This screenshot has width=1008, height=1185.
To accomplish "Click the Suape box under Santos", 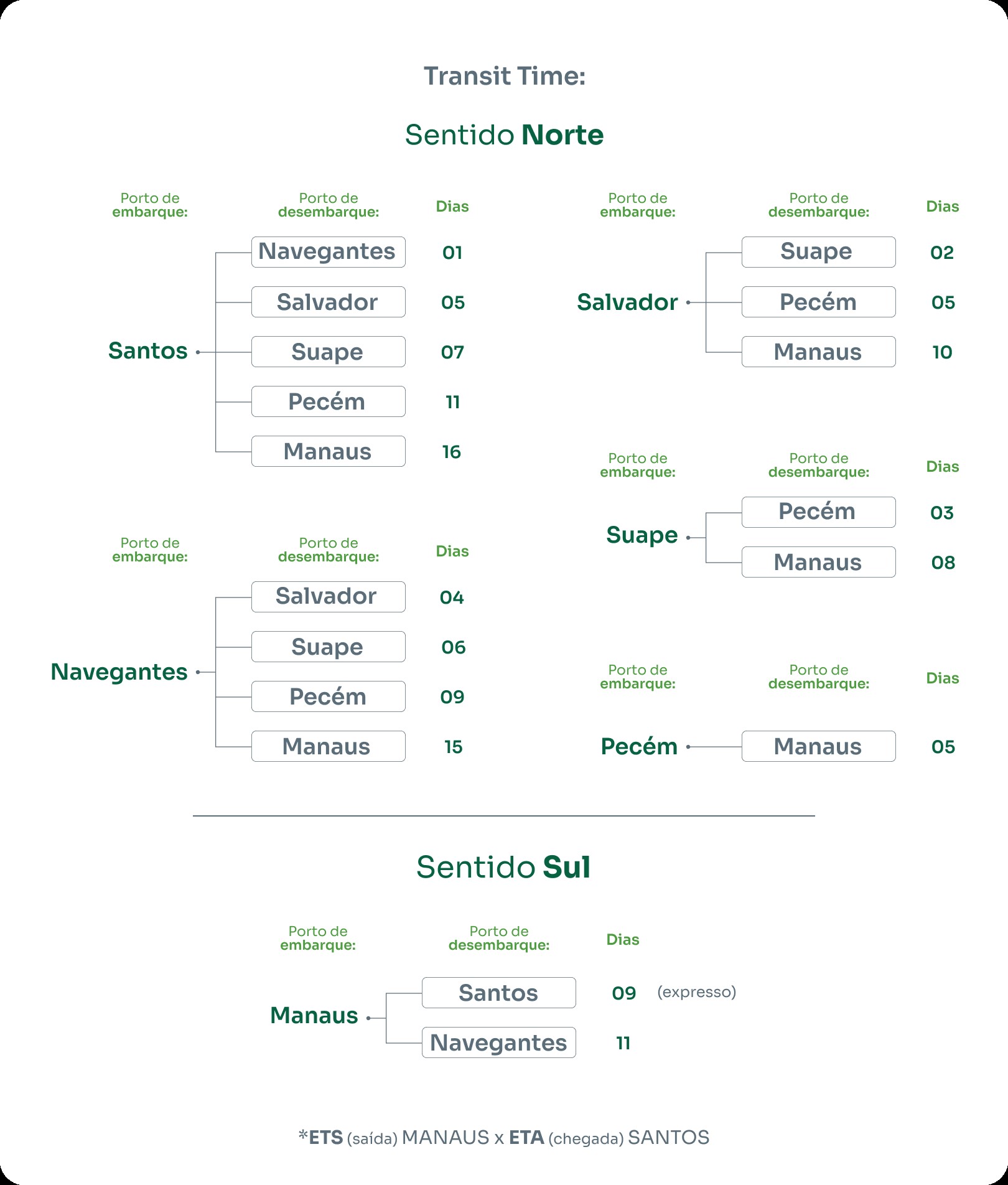I will tap(329, 352).
